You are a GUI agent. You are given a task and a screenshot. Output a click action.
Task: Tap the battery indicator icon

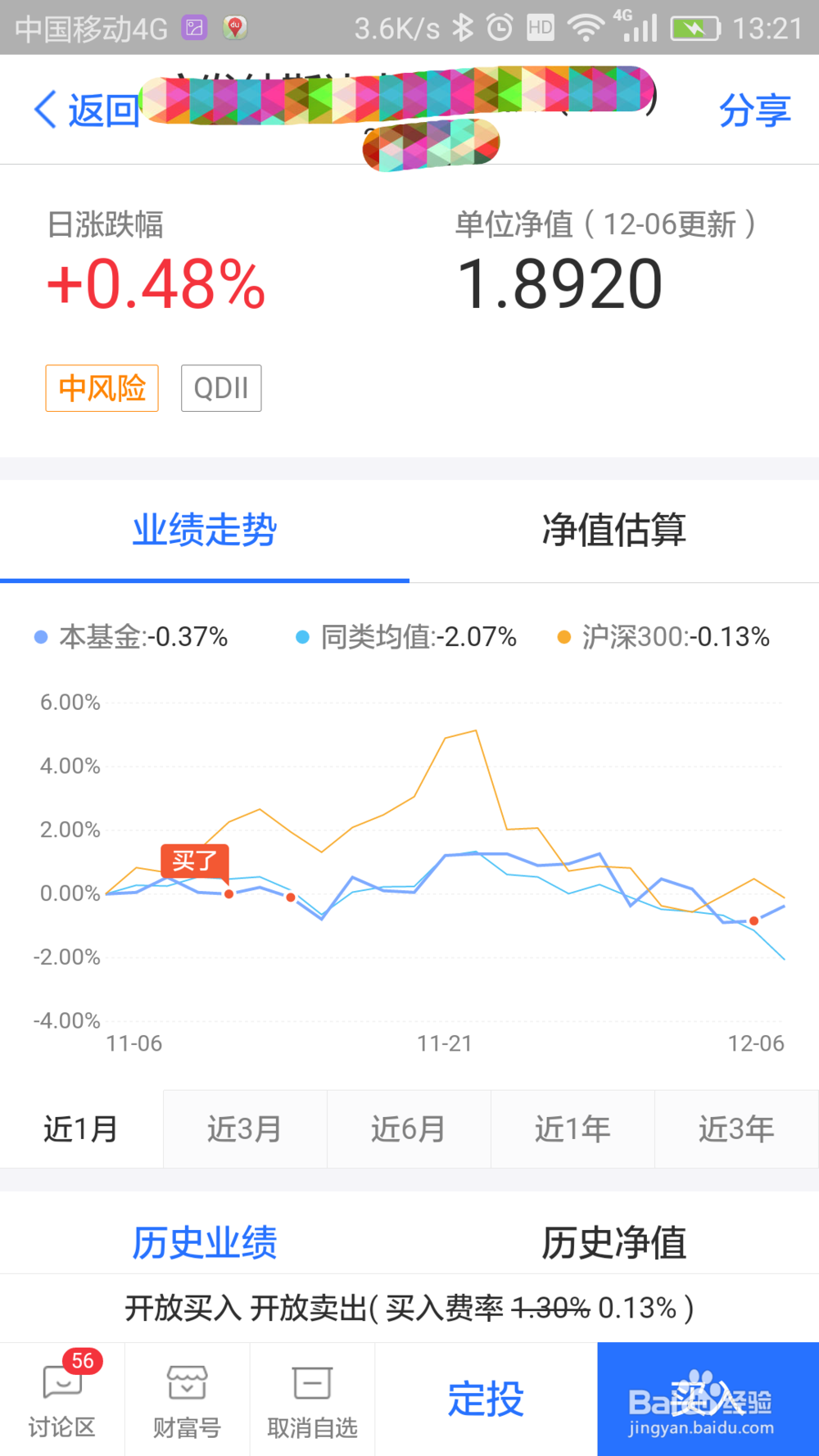[695, 29]
